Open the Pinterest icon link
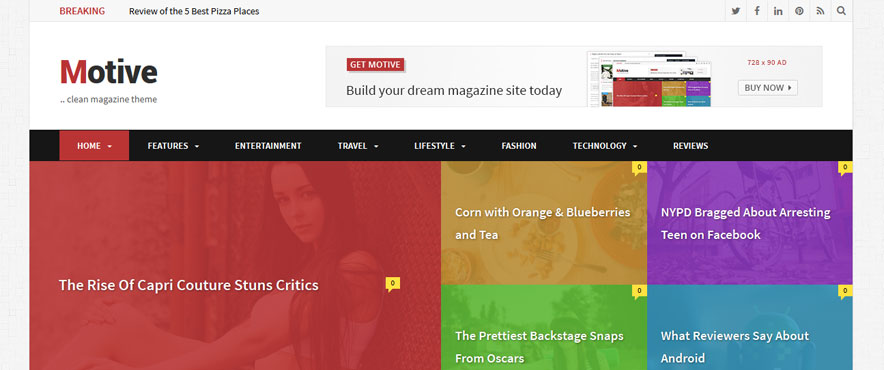Image resolution: width=884 pixels, height=370 pixels. (799, 11)
